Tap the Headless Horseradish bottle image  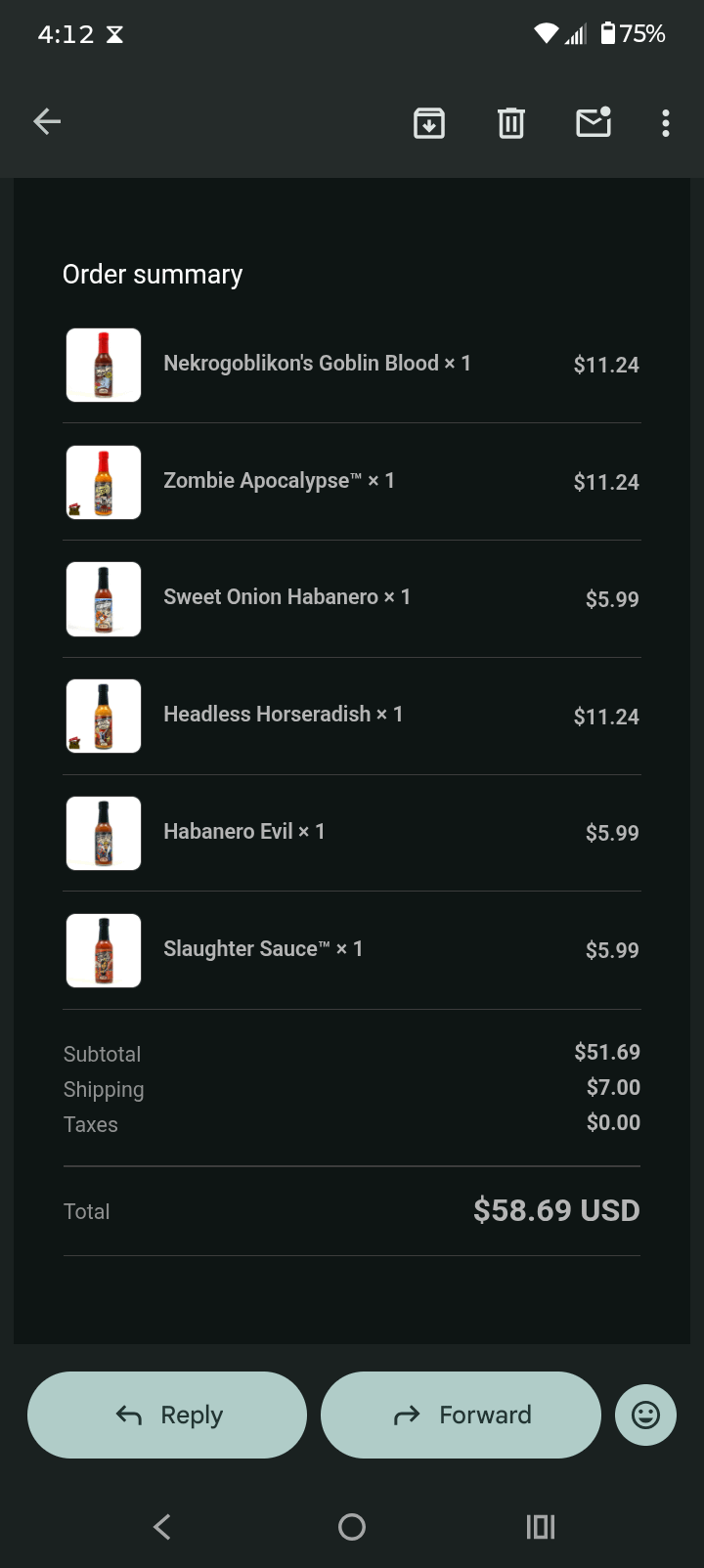(x=104, y=717)
